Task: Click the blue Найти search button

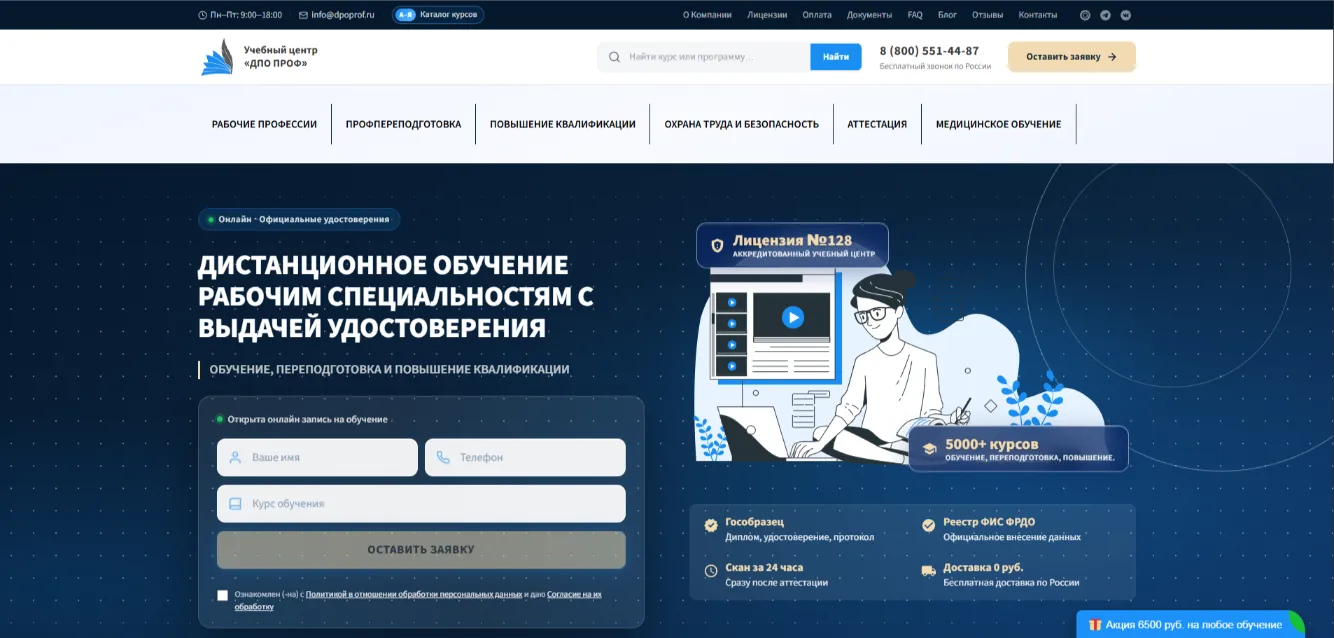Action: tap(836, 57)
